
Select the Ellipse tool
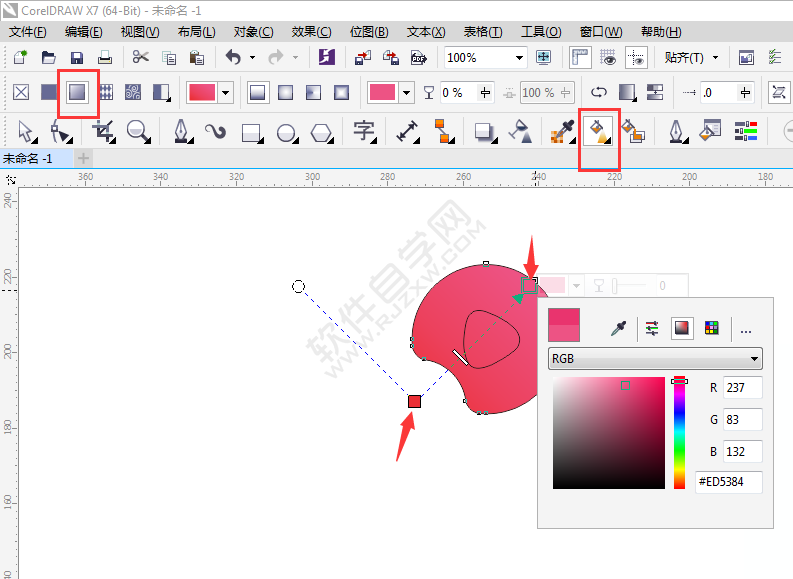(287, 131)
